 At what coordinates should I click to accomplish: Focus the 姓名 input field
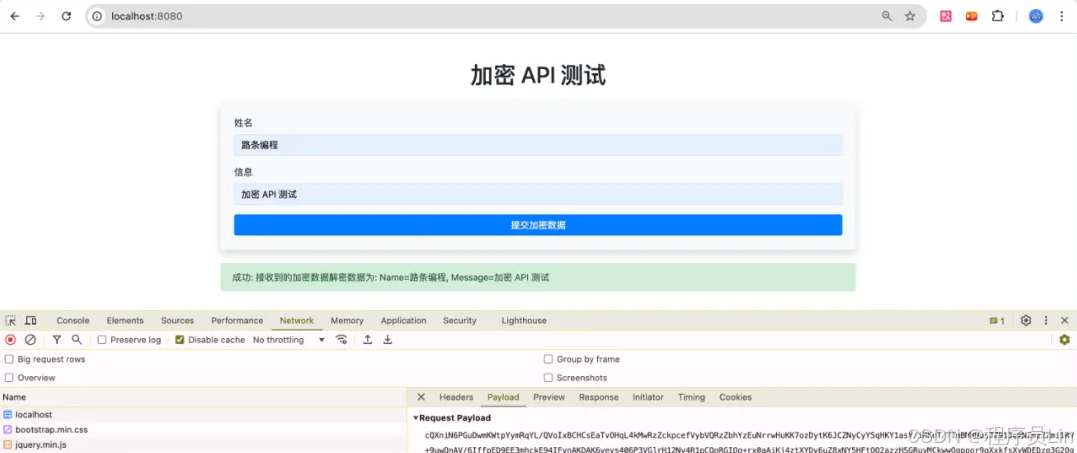coord(538,145)
